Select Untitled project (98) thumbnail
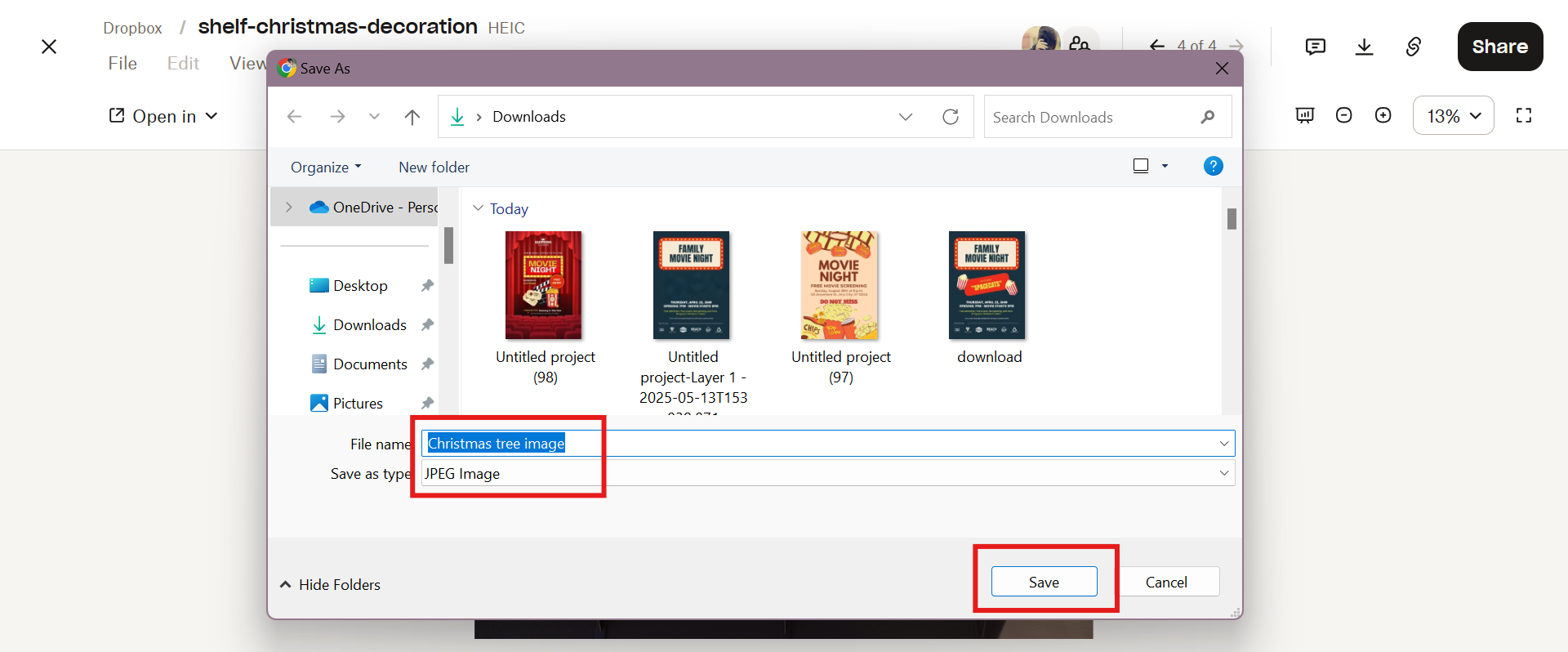Image resolution: width=1568 pixels, height=652 pixels. [544, 285]
